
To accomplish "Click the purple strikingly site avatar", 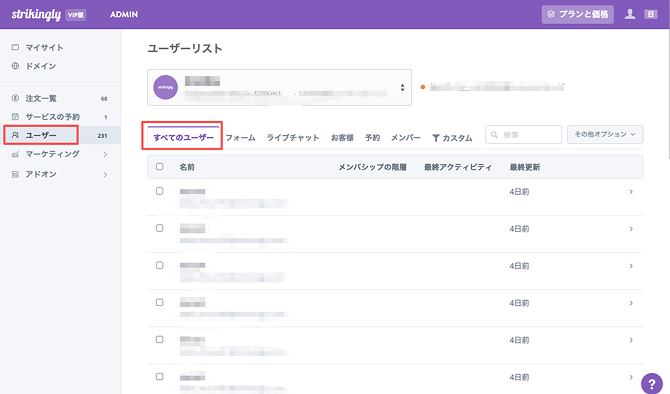I will (x=165, y=87).
